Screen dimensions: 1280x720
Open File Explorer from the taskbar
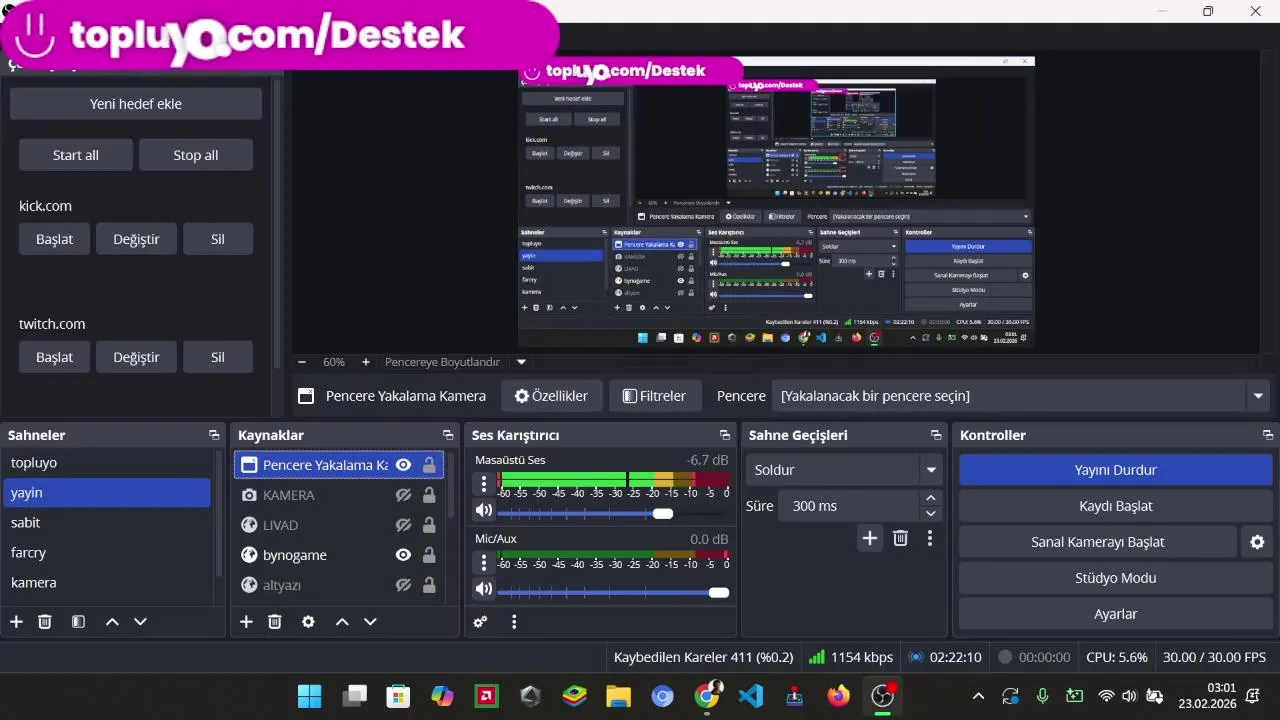pos(618,696)
